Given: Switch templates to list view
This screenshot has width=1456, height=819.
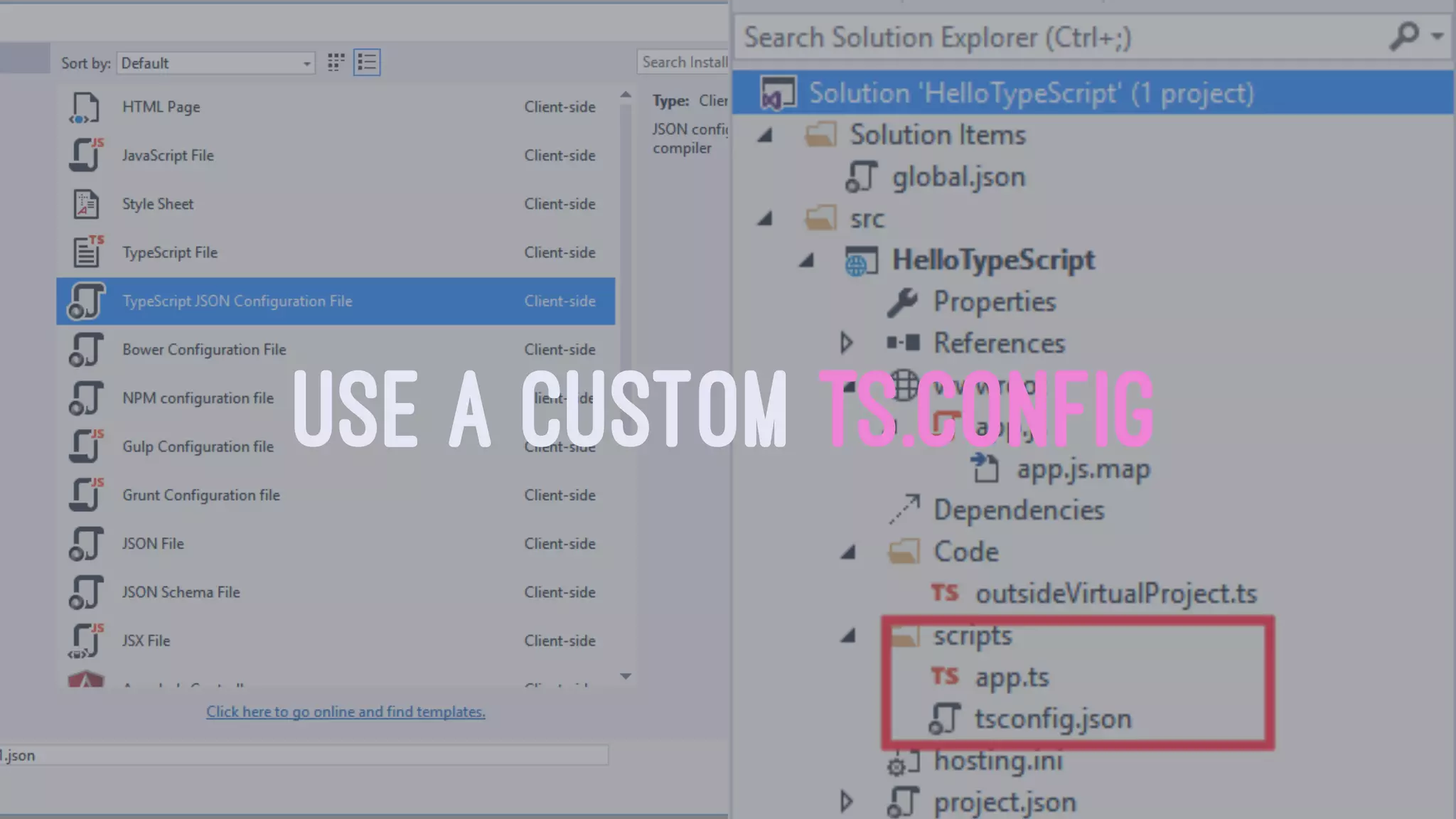Looking at the screenshot, I should click(x=367, y=63).
